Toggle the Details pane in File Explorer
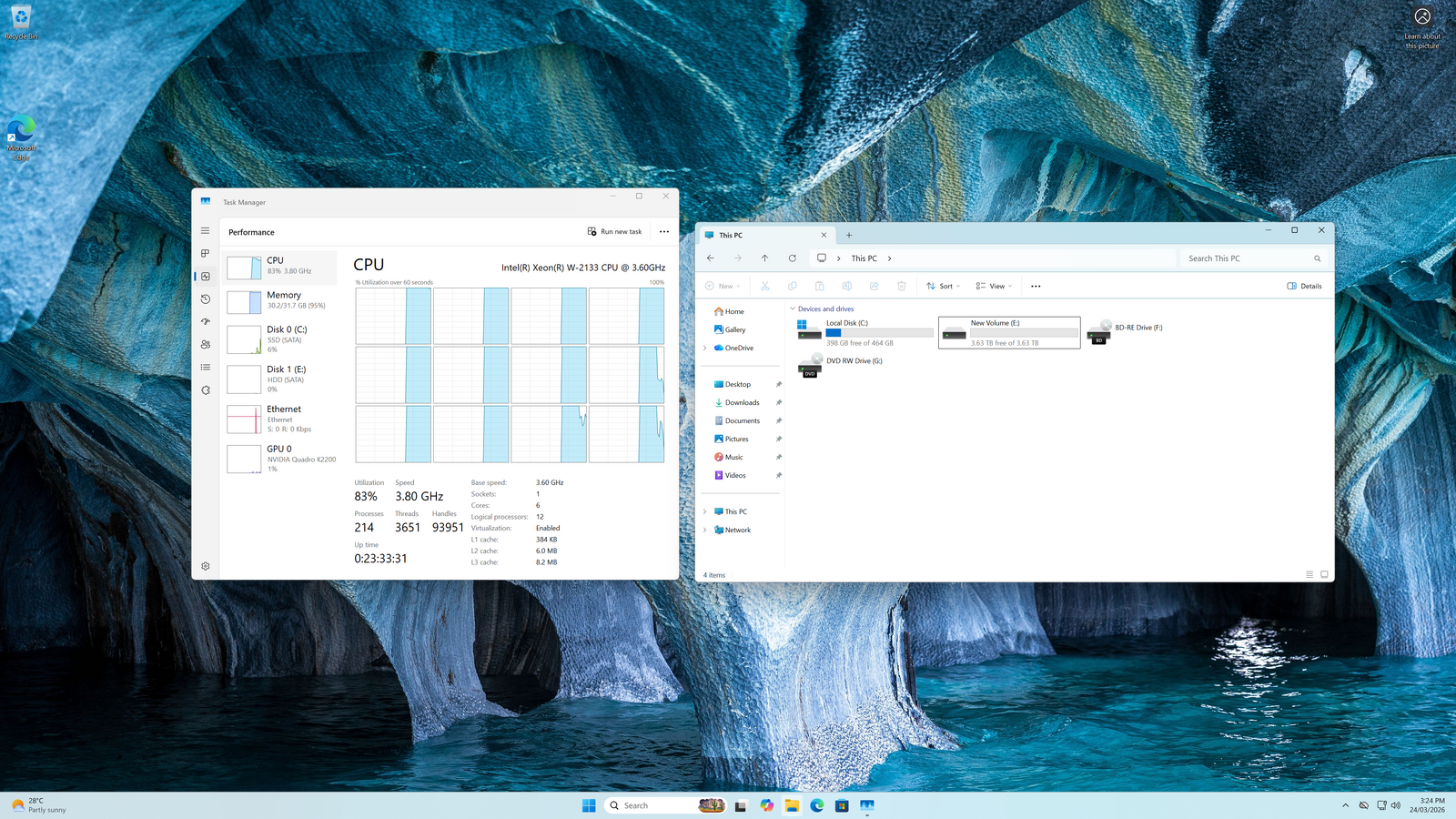This screenshot has height=819, width=1456. [x=1304, y=286]
